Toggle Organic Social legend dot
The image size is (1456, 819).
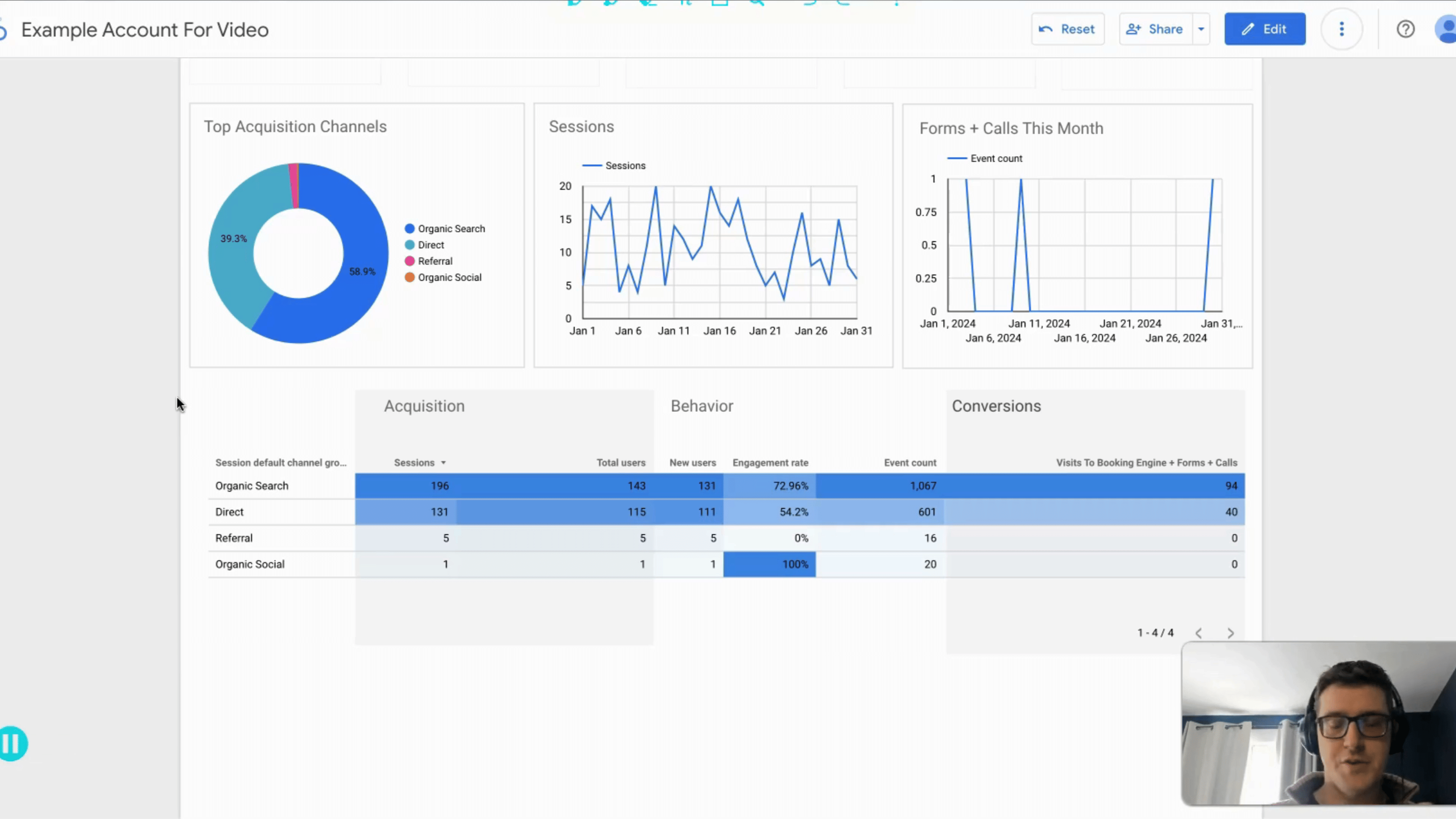[x=410, y=278]
